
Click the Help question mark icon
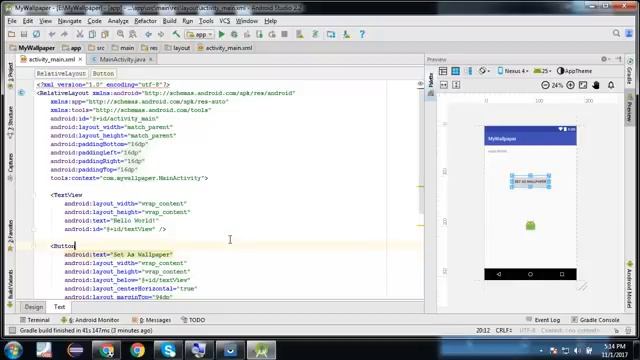click(x=362, y=34)
